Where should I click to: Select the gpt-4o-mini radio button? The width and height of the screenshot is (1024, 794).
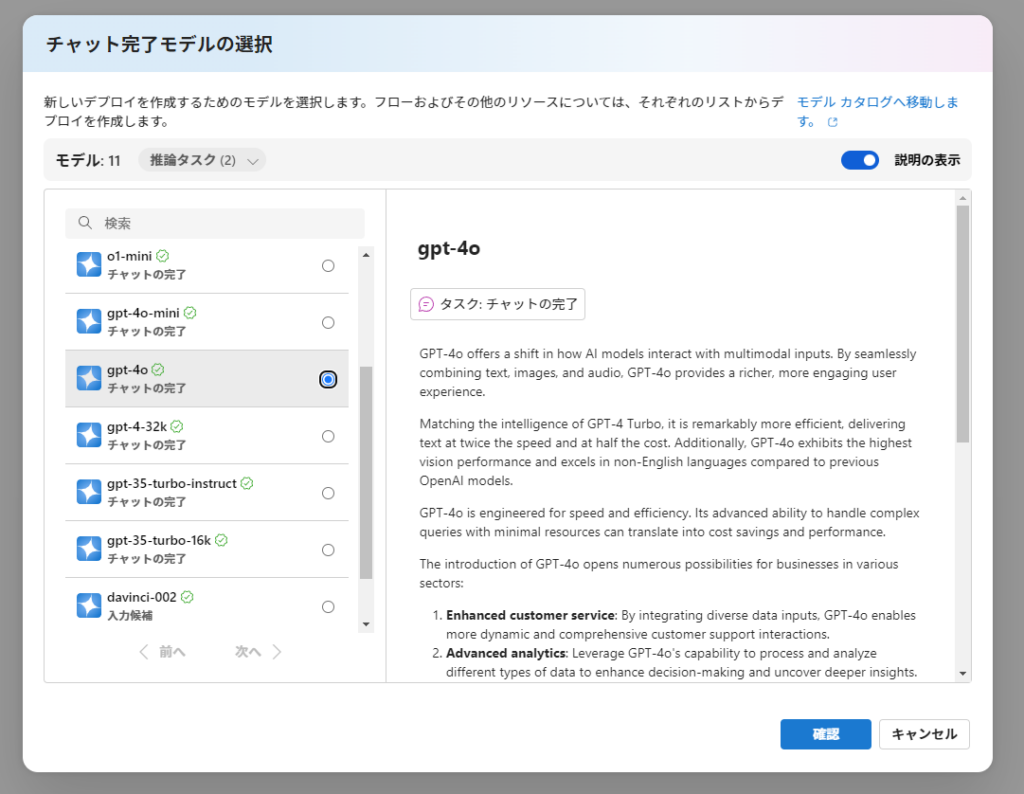pos(328,323)
